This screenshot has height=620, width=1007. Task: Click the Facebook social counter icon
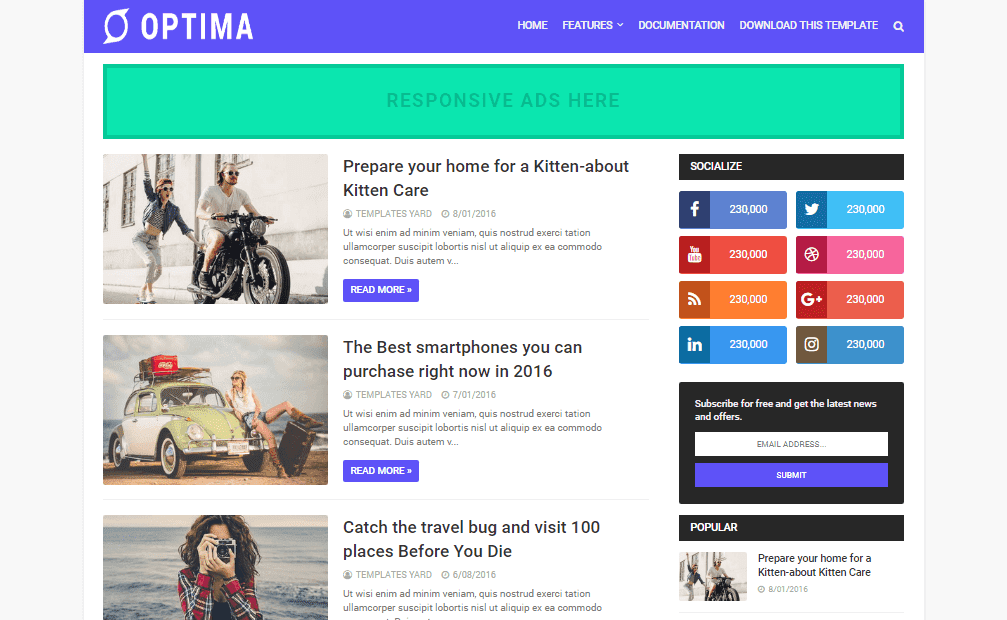tap(694, 209)
